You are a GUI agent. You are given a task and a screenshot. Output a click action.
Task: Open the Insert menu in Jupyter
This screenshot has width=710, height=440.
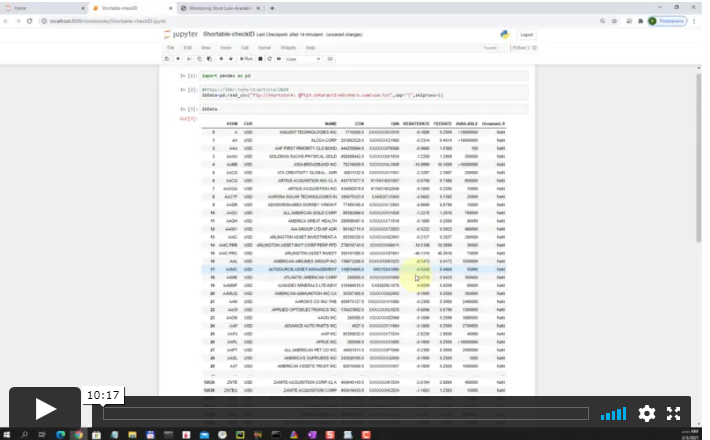(225, 48)
